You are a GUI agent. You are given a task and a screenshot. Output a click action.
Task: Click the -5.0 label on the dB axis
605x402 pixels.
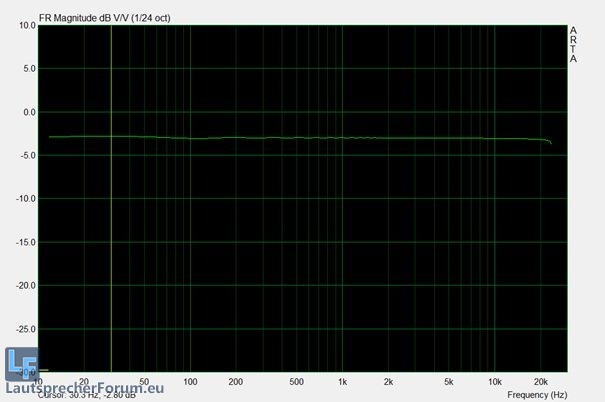tap(27, 155)
